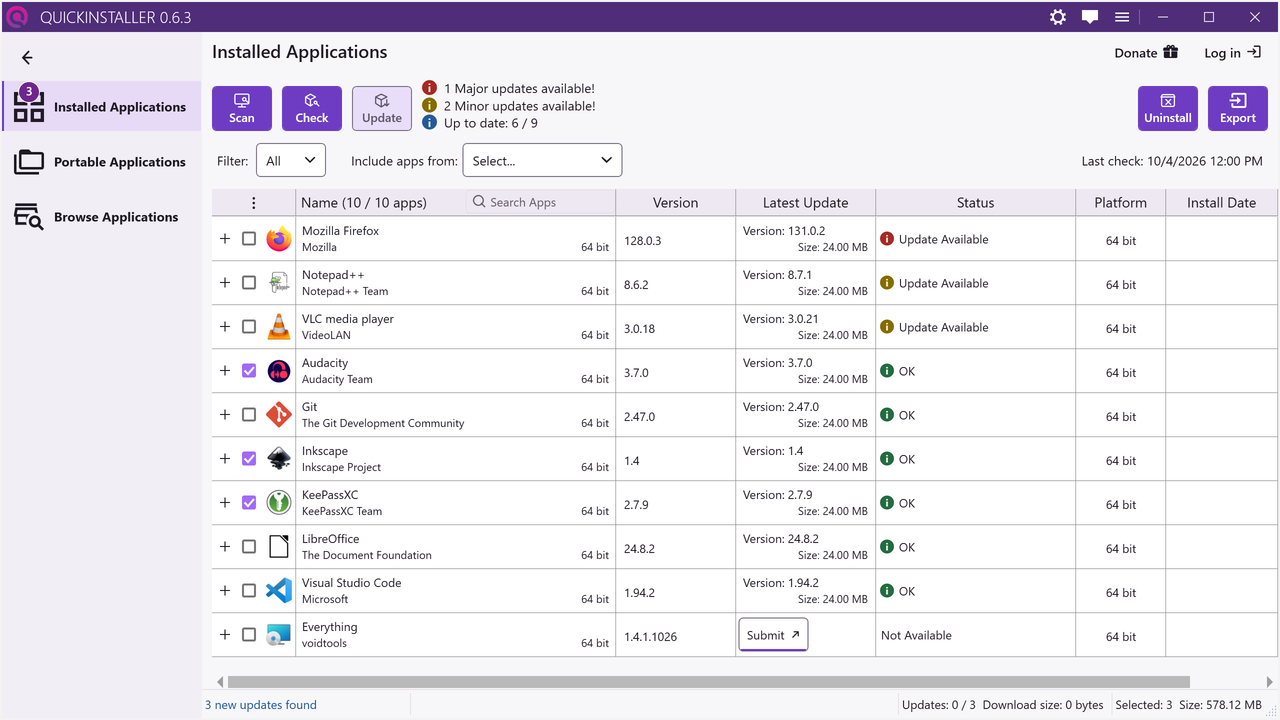Click the Mozilla Firefox app icon
The image size is (1280, 720).
coord(279,239)
